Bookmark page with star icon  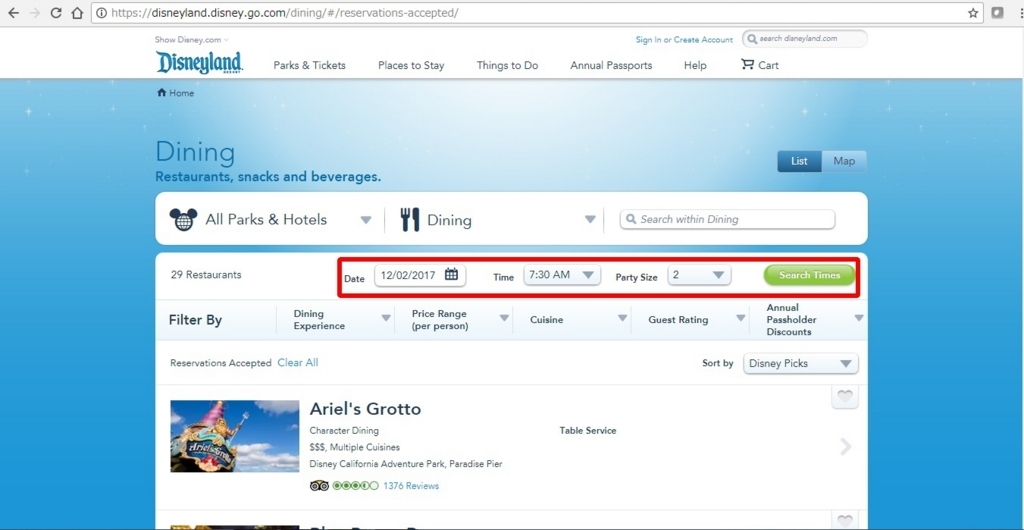(x=973, y=13)
